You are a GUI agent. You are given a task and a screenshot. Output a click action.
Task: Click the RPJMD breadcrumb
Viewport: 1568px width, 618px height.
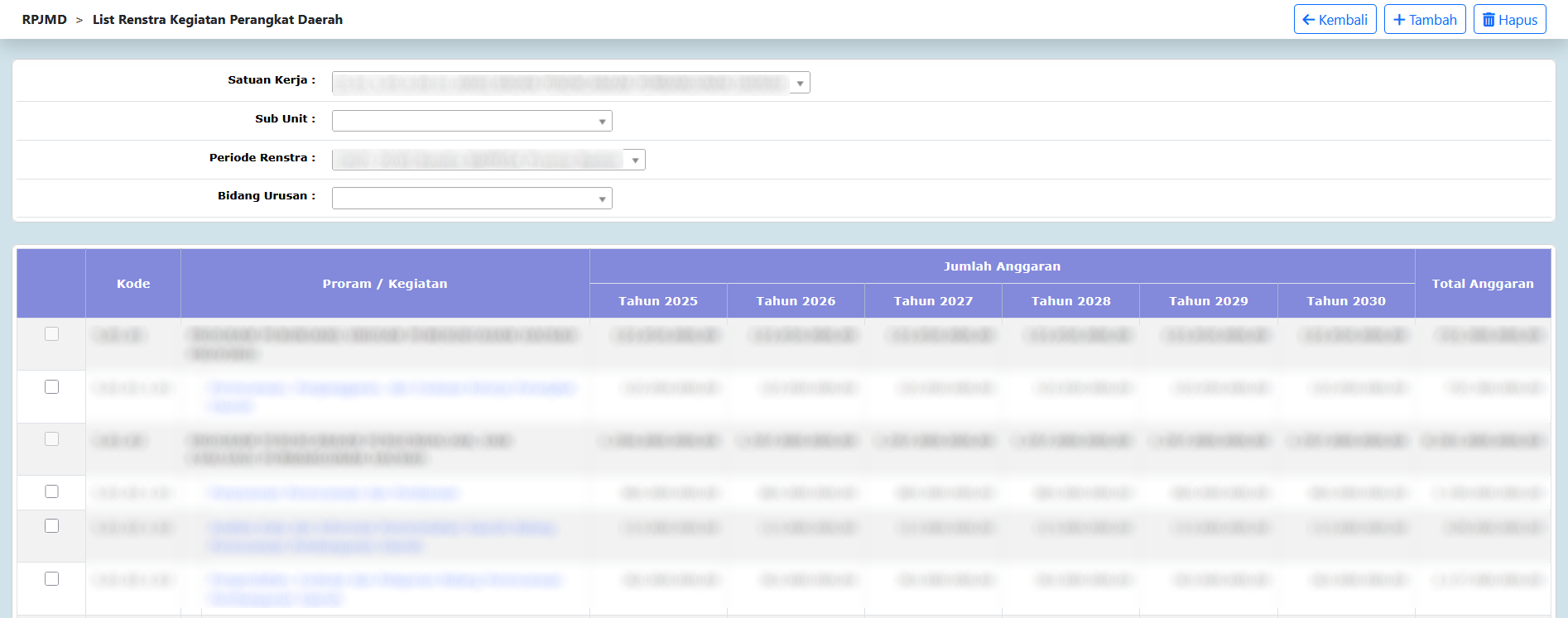45,20
